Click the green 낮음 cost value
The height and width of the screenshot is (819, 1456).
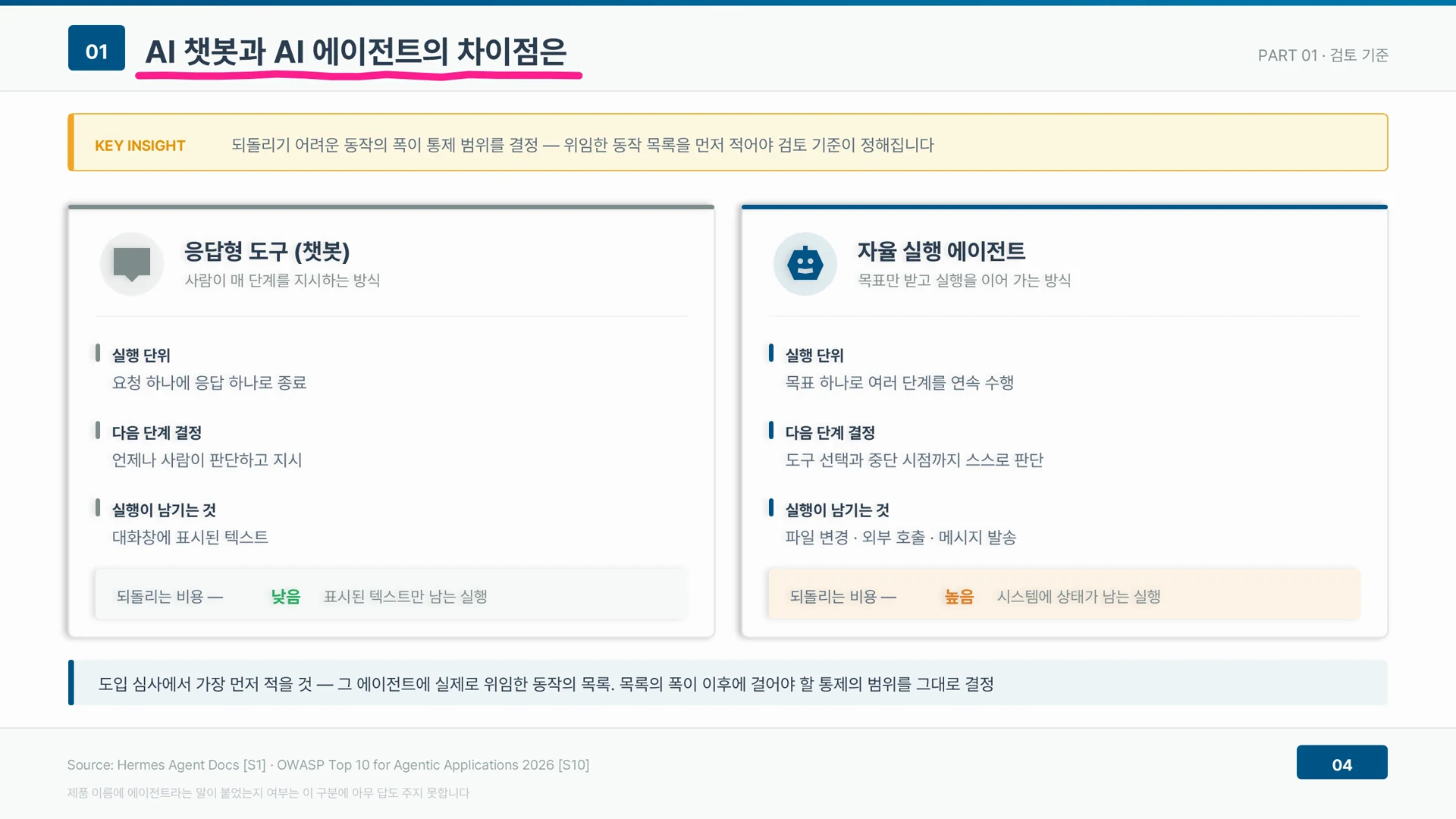286,597
